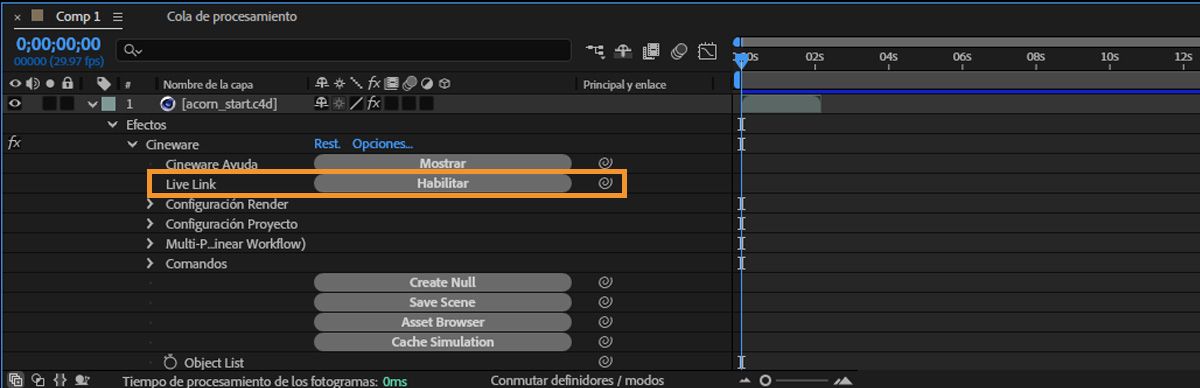This screenshot has width=1200, height=388.
Task: Click the zoom out mountain icon on timeline
Action: (x=744, y=381)
